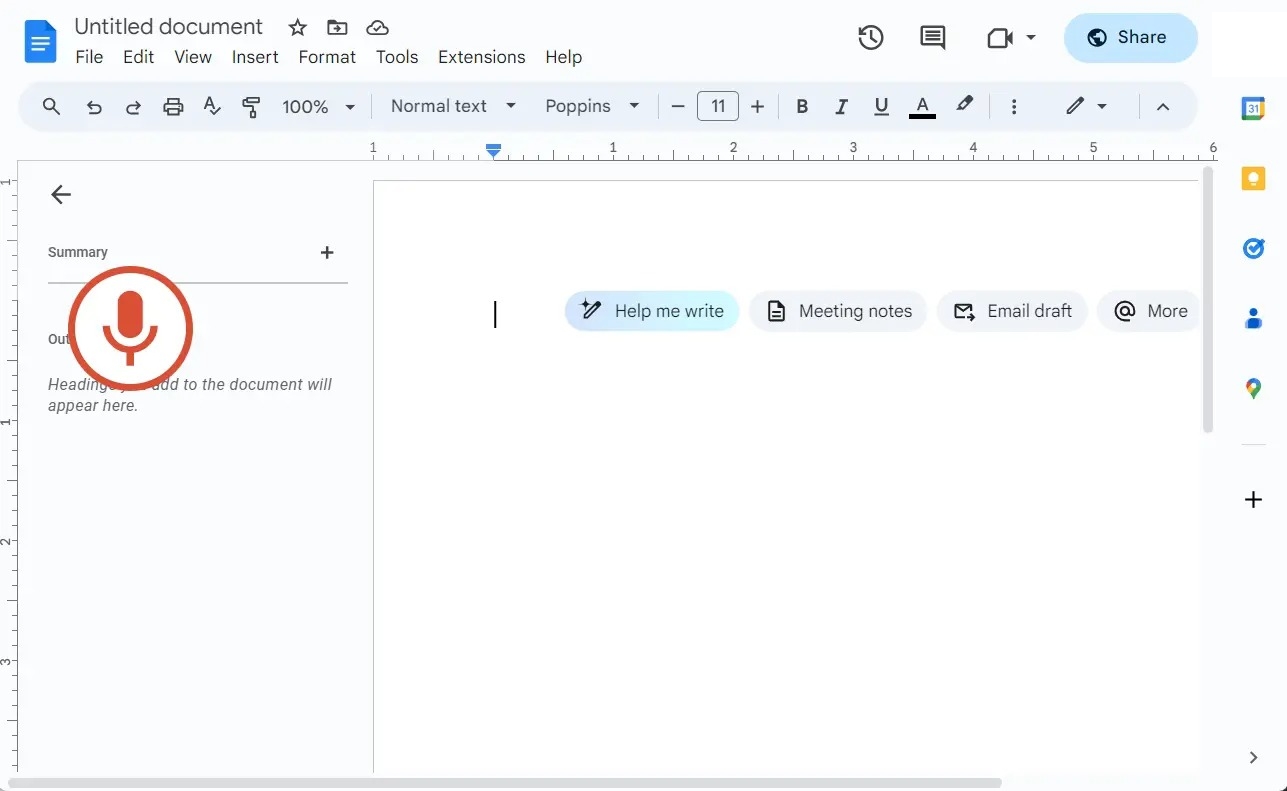Image resolution: width=1287 pixels, height=791 pixels.
Task: Click the voice typing microphone overlay
Action: pyautogui.click(x=130, y=329)
